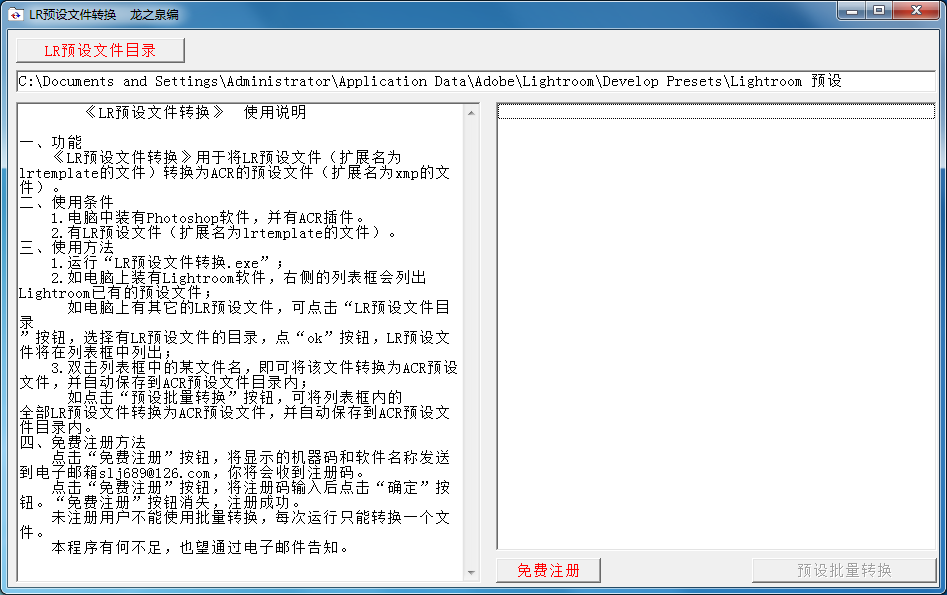The image size is (947, 595).
Task: Click the line 1.运行“LR预设文件转换.exe”
Action: click(x=167, y=263)
